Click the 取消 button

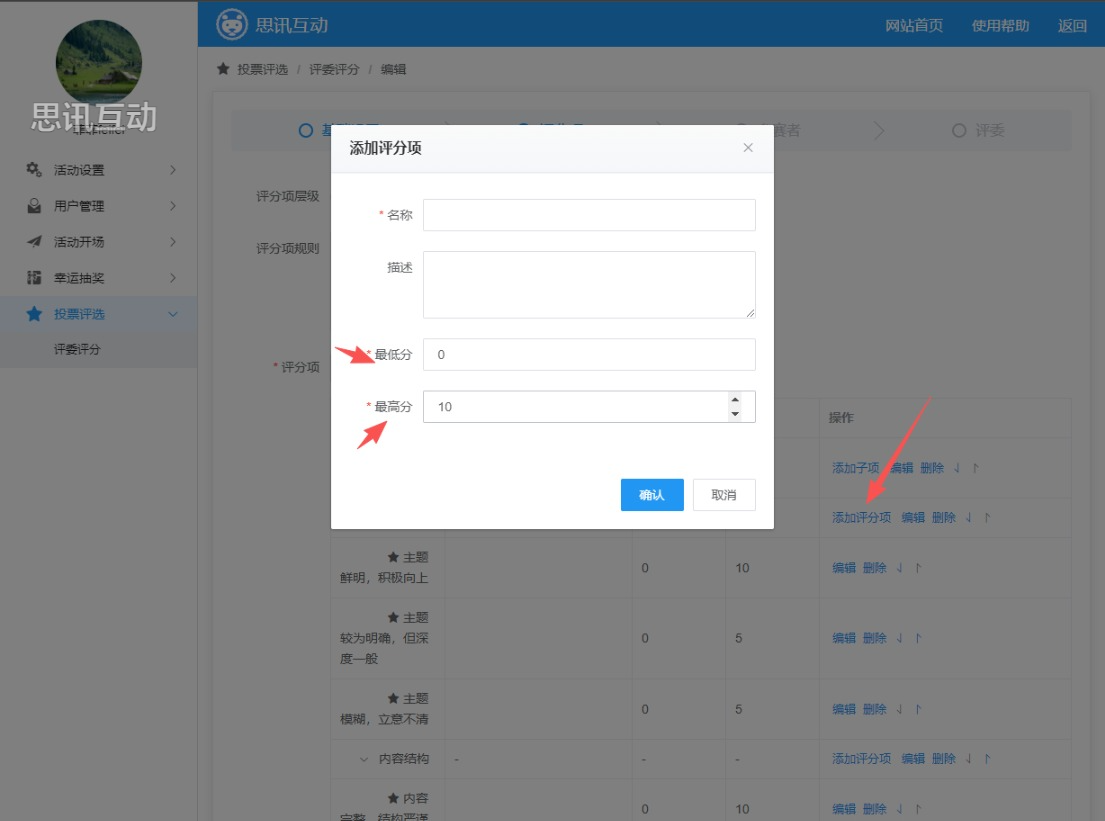[x=724, y=495]
